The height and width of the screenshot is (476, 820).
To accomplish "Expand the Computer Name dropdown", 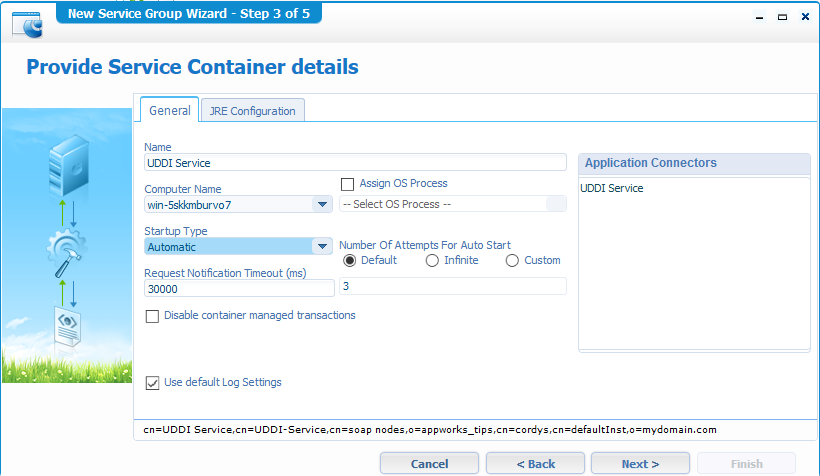I will pyautogui.click(x=322, y=205).
